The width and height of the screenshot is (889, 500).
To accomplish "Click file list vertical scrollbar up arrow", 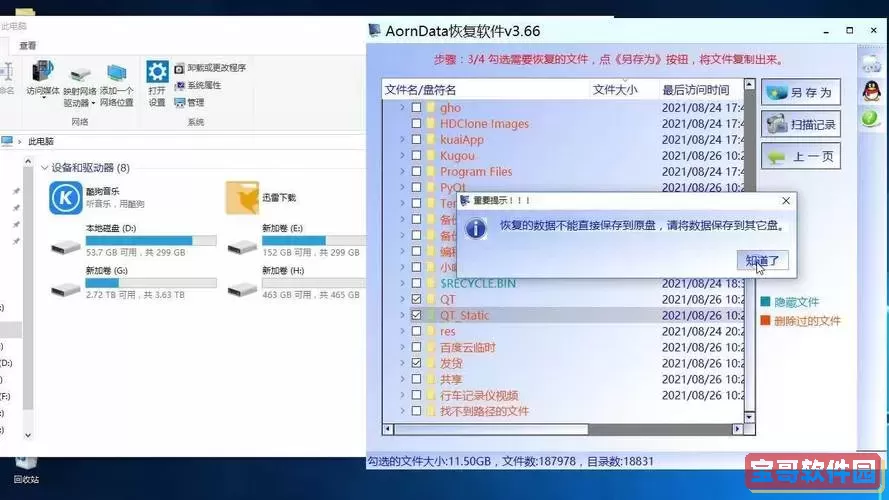I will (750, 84).
